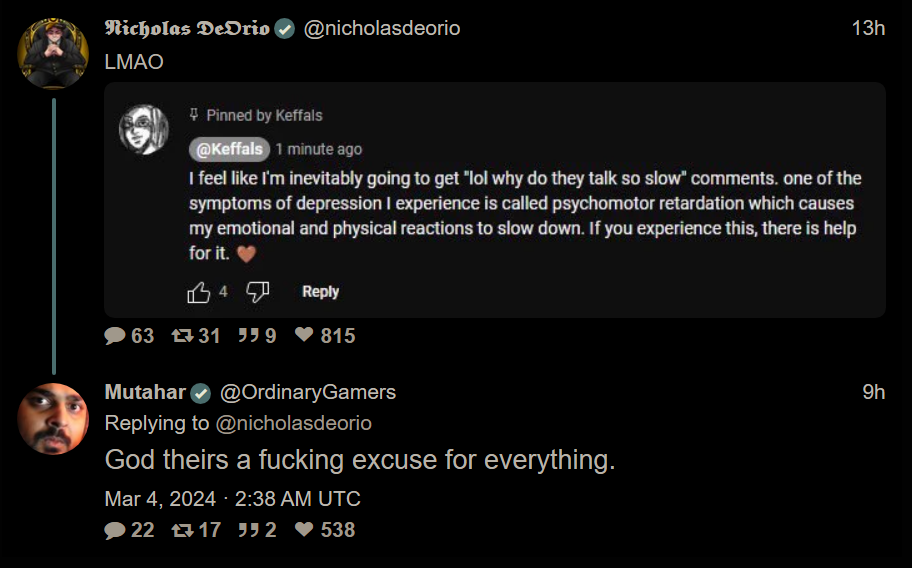Open the @OrdinaryGamers handle
This screenshot has height=568, width=912.
[x=308, y=392]
